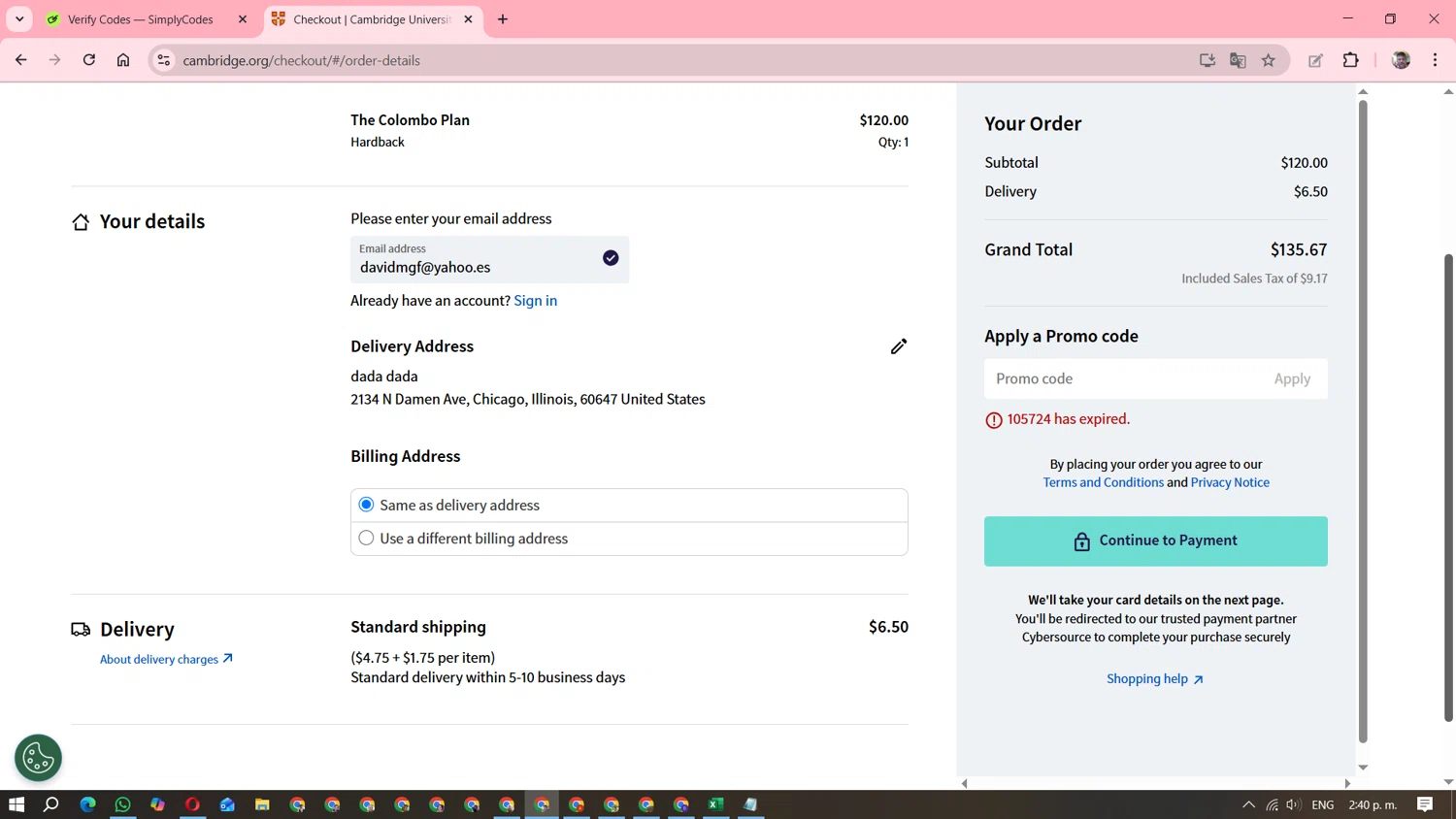Click the Standard shipping label
The width and height of the screenshot is (1456, 819).
(418, 627)
